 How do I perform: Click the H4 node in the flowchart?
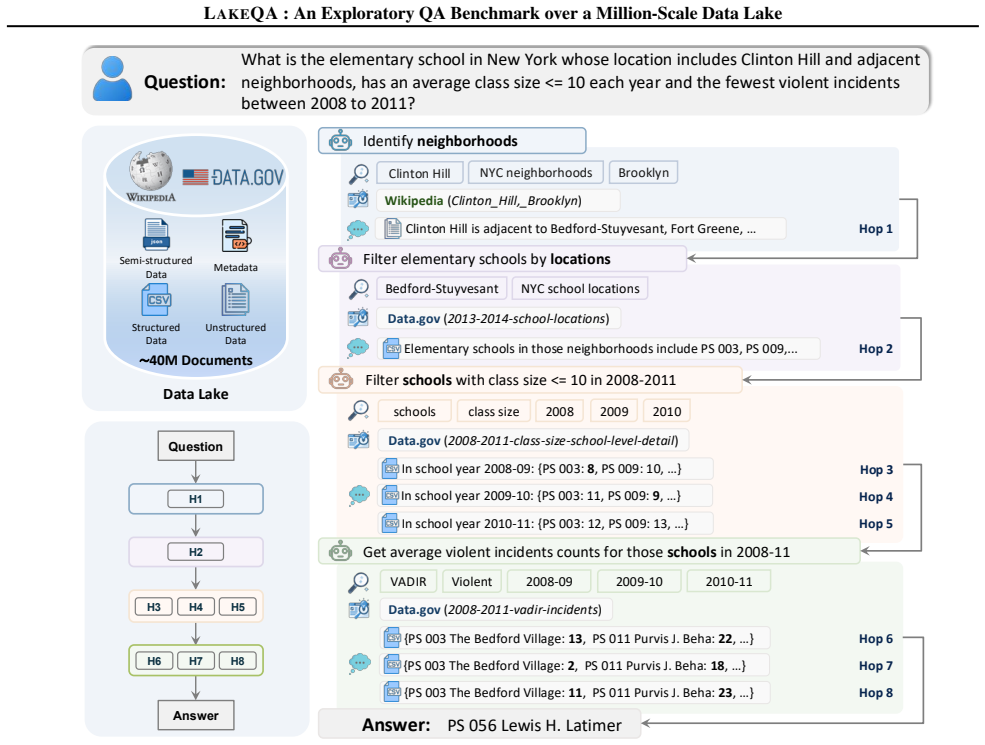point(195,607)
